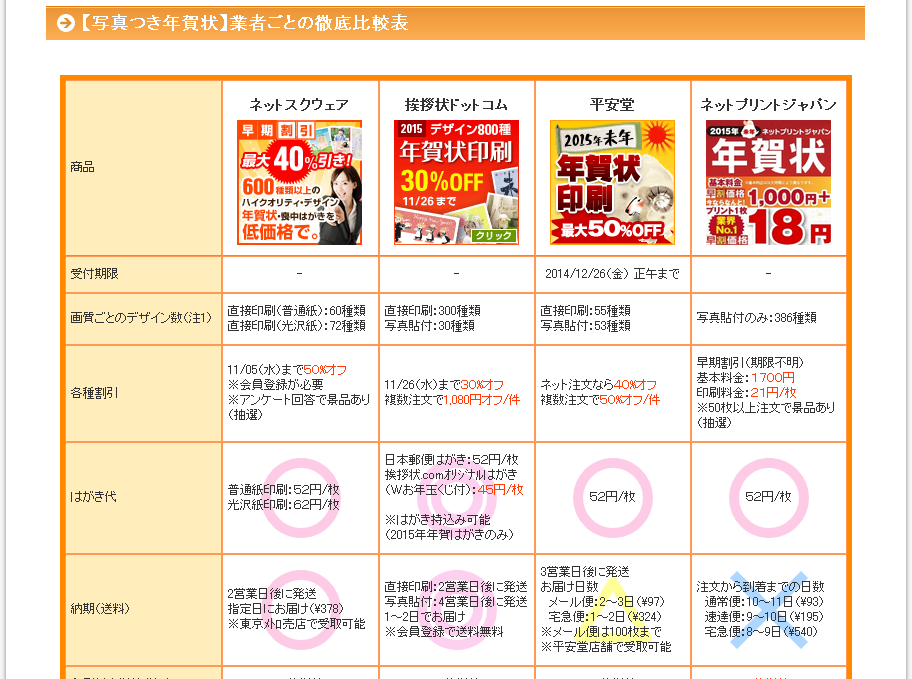Click ※平安堂店舗で受取可能 note
The width and height of the screenshot is (912, 679).
click(606, 647)
